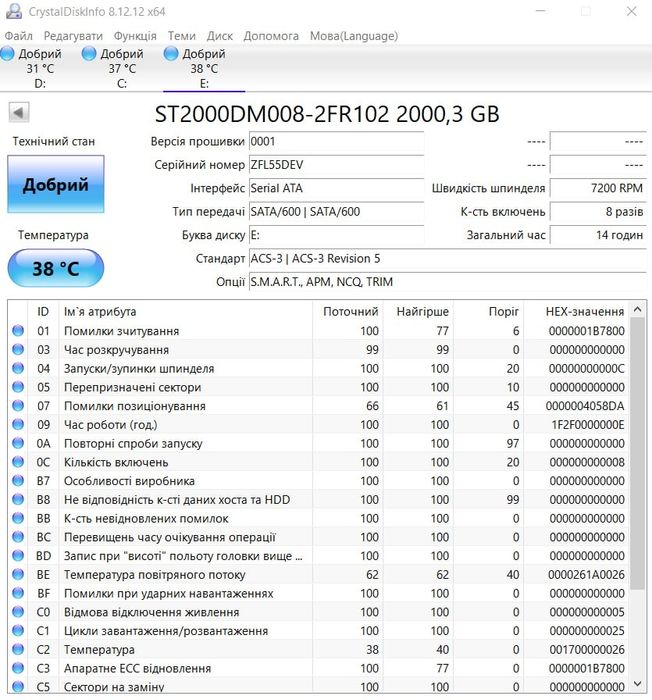Click the blue dot of attribute BC
This screenshot has height=700, width=652.
tap(18, 537)
